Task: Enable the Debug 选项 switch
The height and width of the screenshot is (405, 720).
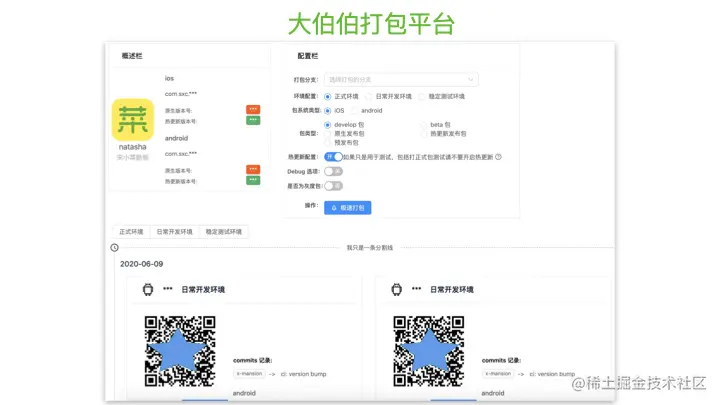Action: click(x=333, y=171)
